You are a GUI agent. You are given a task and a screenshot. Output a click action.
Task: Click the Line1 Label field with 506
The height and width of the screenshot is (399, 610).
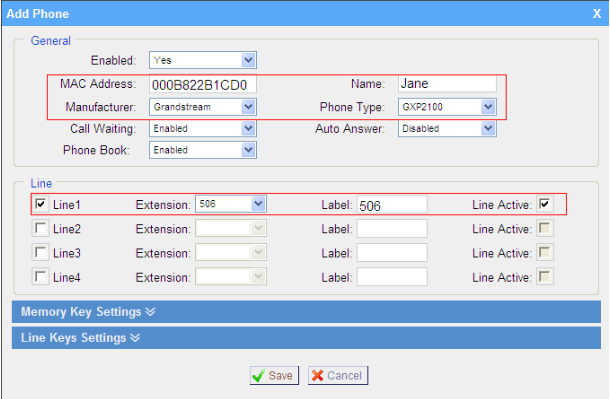click(392, 205)
